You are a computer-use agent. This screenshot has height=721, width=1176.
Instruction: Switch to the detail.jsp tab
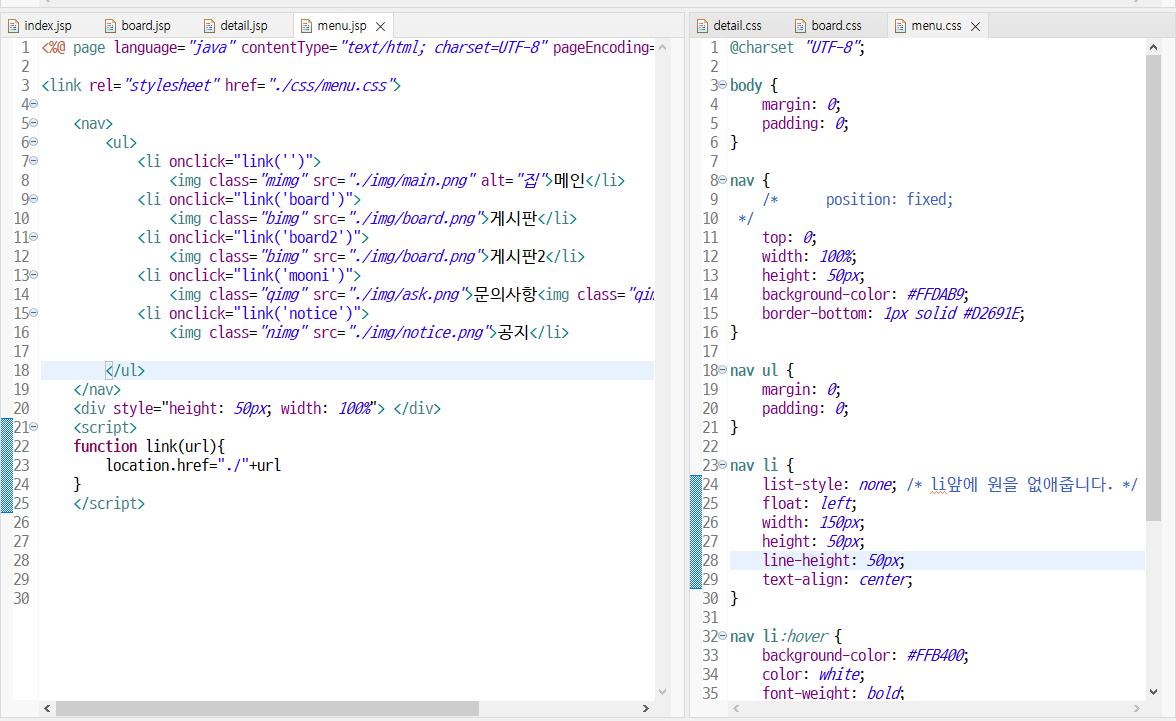(x=244, y=26)
